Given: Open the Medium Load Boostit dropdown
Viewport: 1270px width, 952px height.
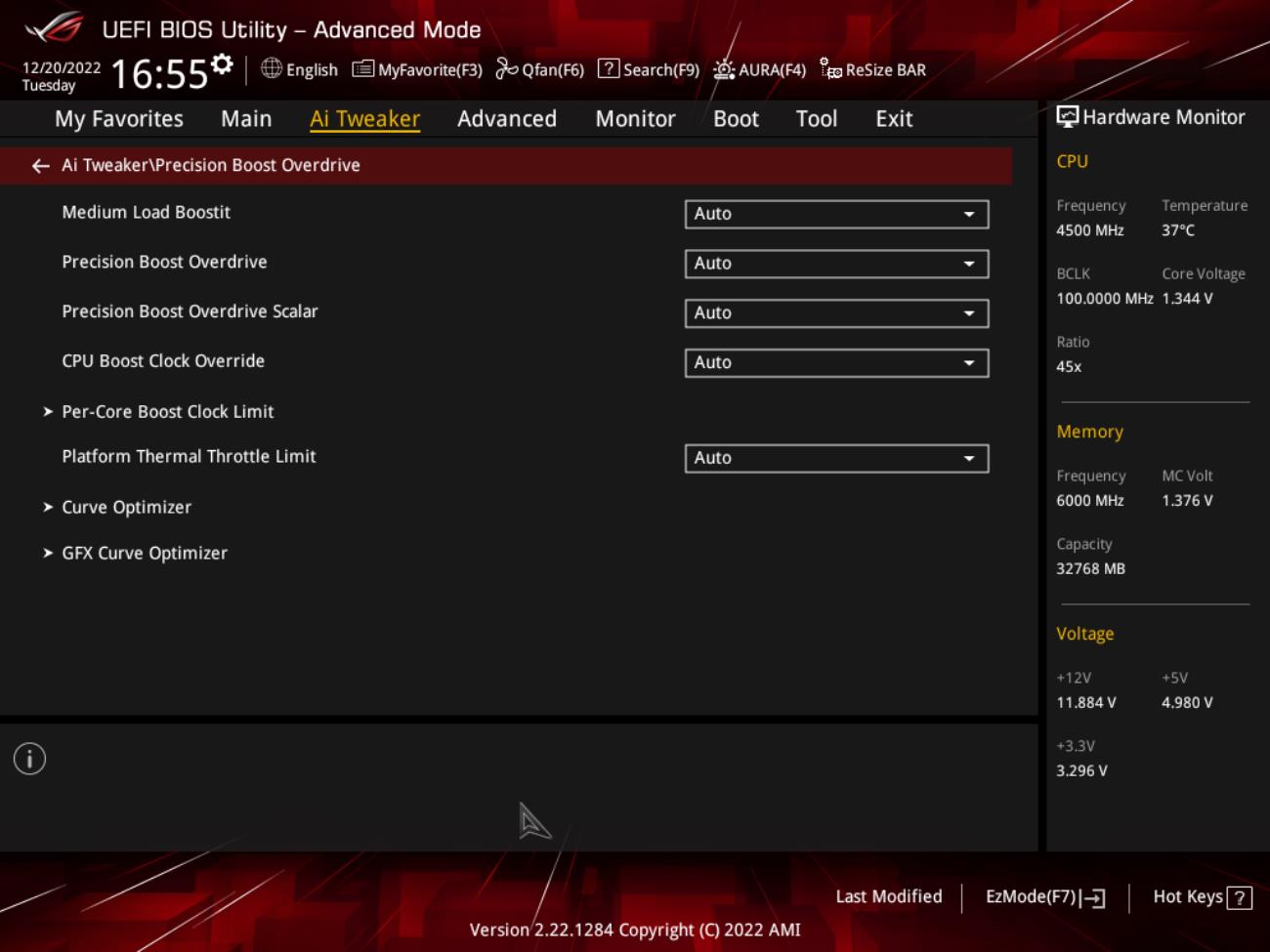Looking at the screenshot, I should (x=836, y=215).
